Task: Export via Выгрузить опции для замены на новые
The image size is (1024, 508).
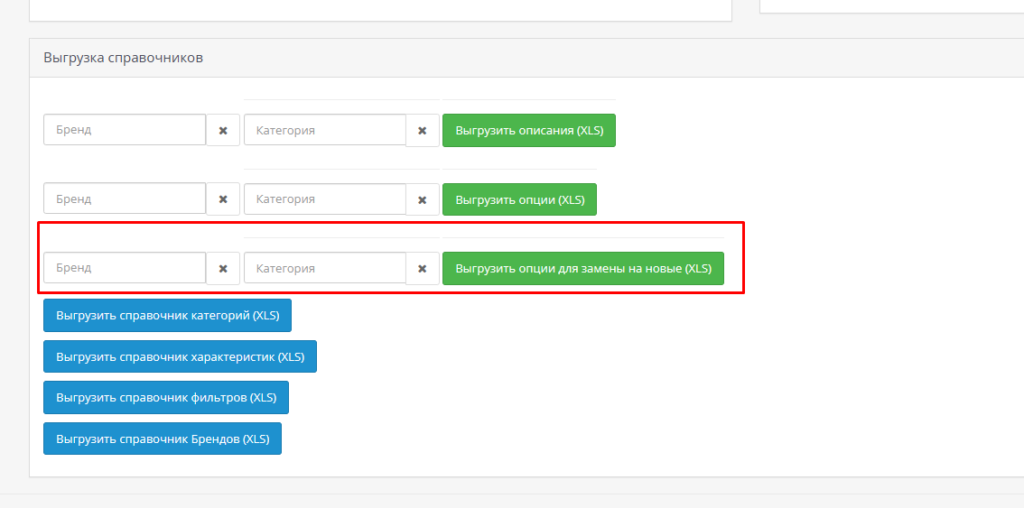Action: (583, 268)
